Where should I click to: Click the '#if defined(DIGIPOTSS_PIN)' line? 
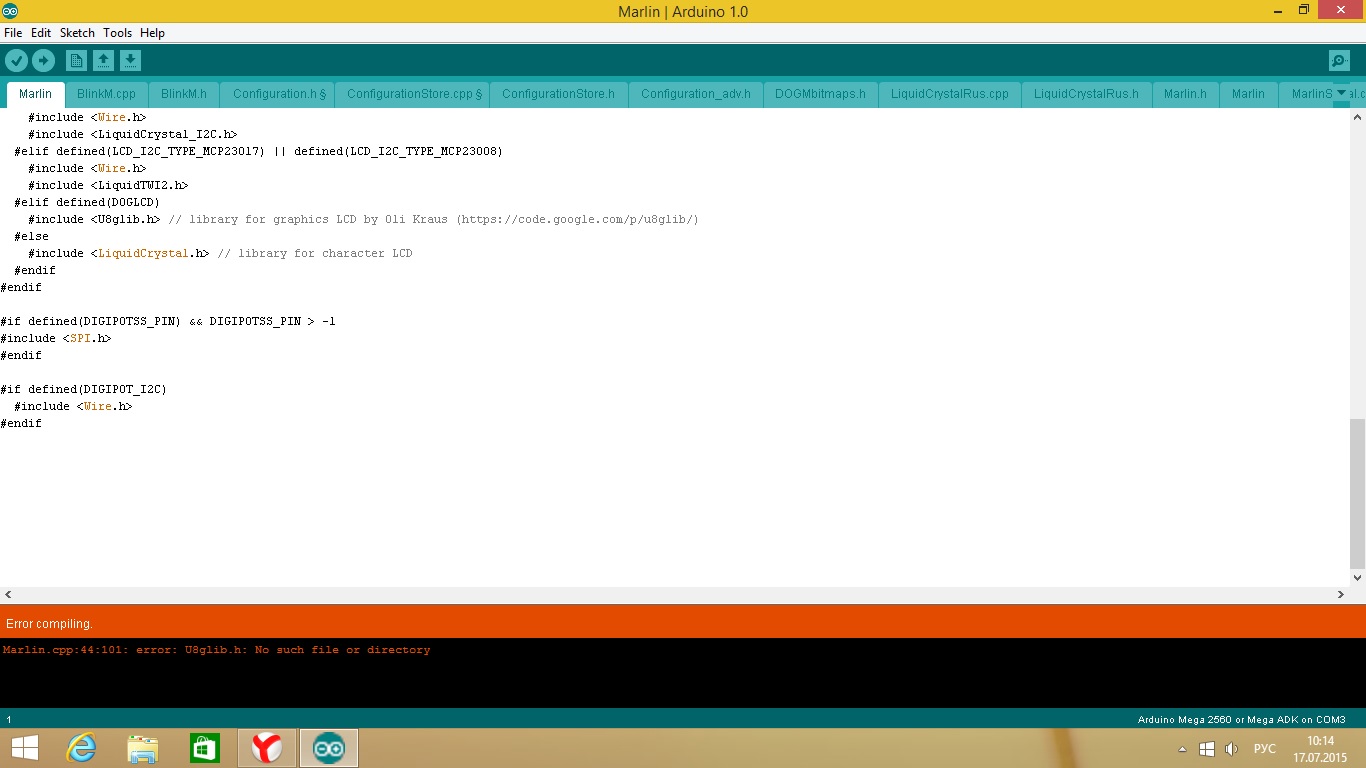168,321
